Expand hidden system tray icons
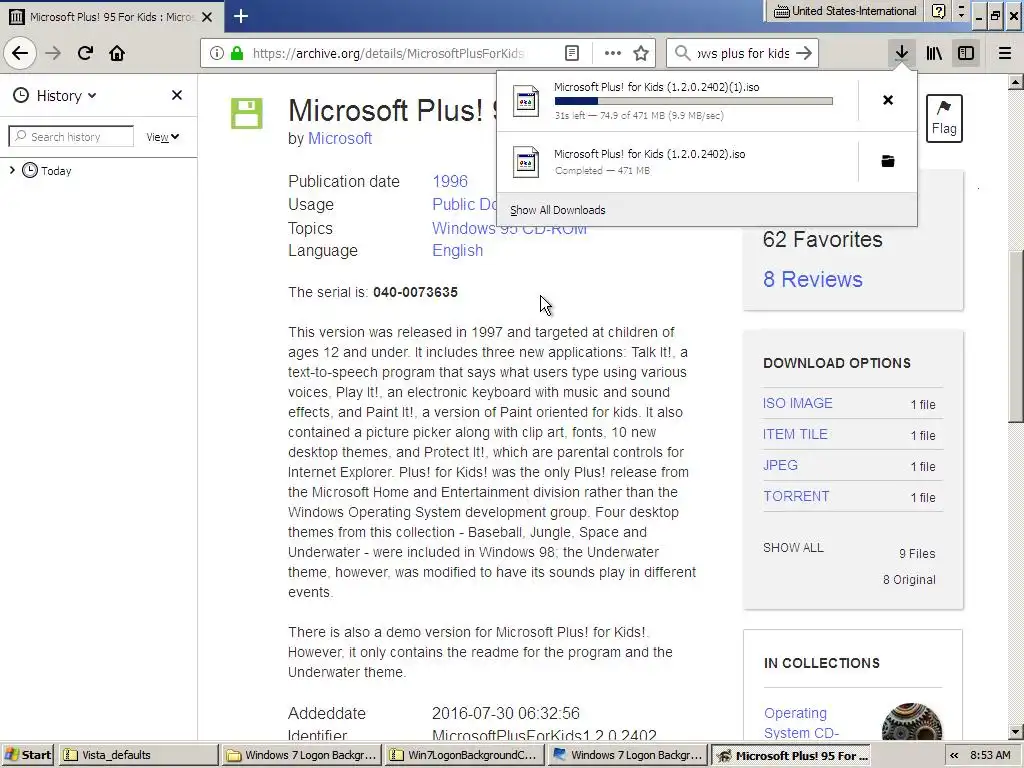 954,755
